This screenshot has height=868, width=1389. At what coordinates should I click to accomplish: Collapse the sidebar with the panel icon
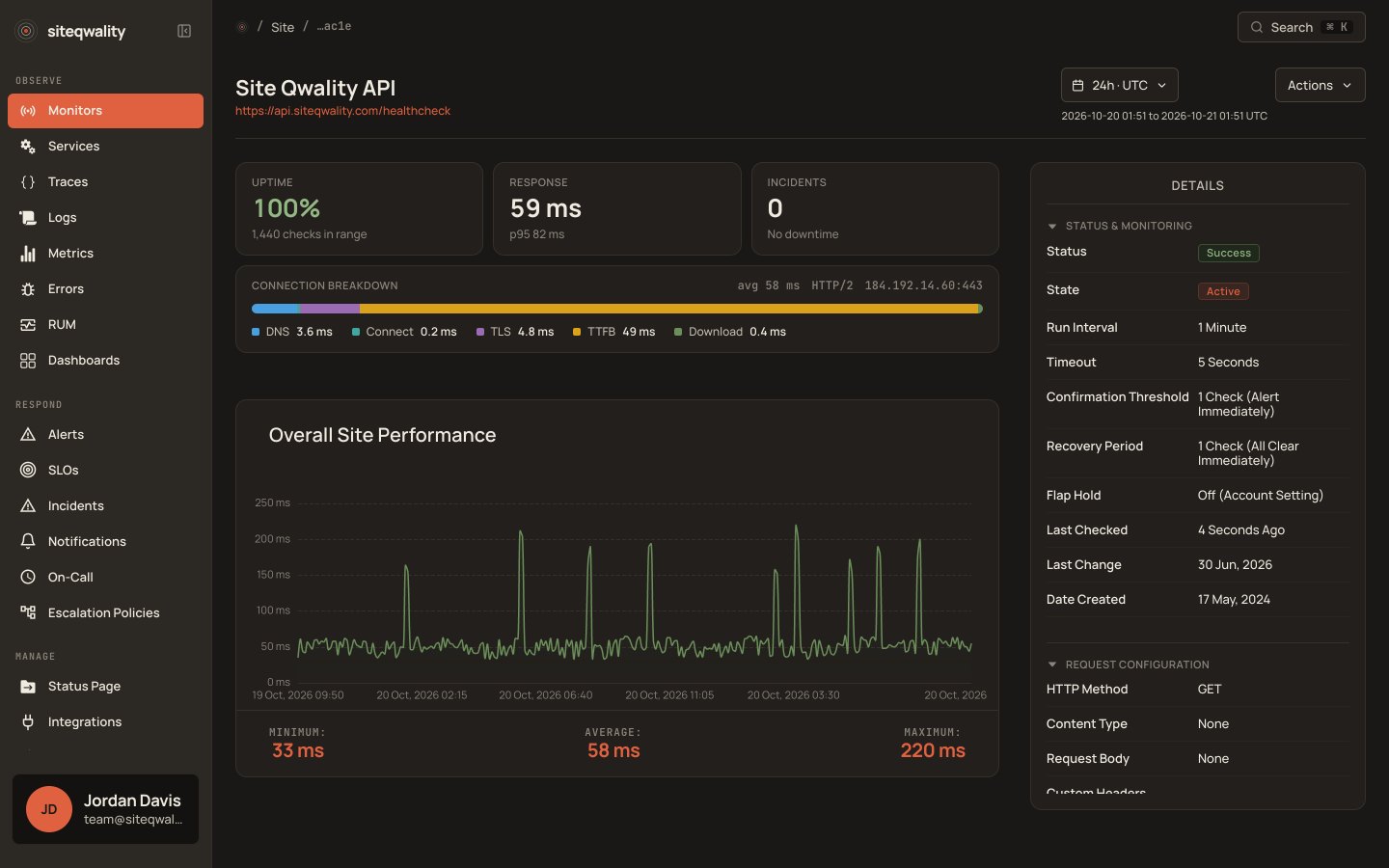coord(184,31)
